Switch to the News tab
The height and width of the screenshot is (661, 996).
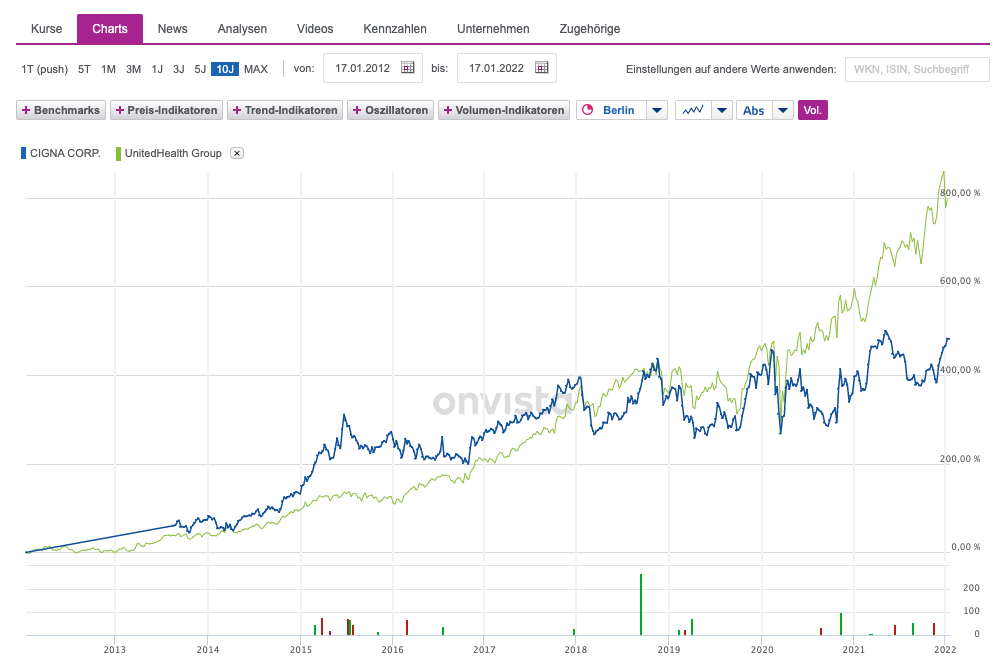[172, 29]
